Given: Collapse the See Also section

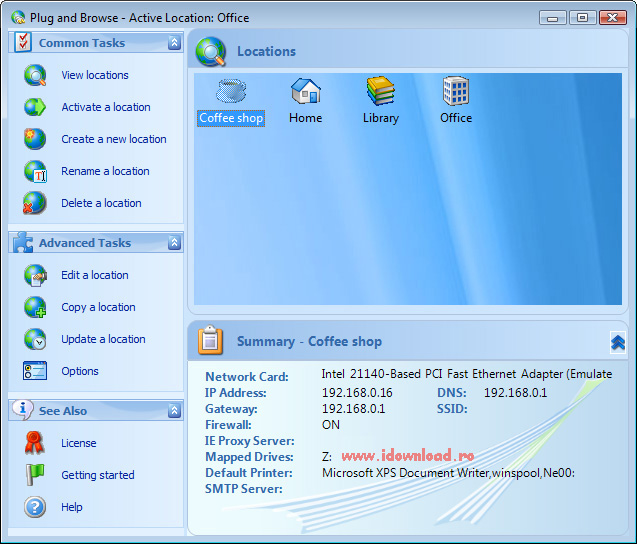Looking at the screenshot, I should pos(174,411).
